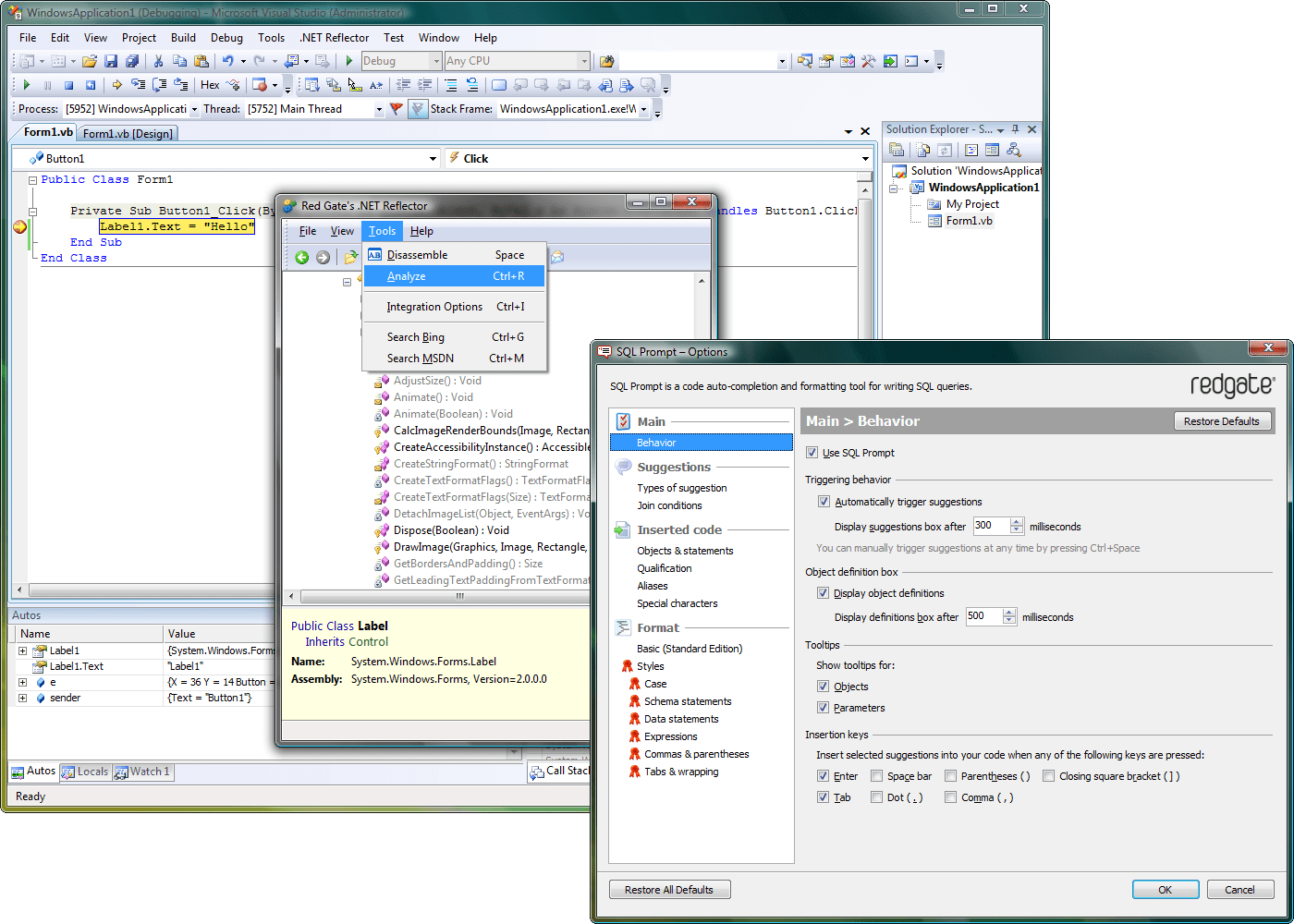
Task: Click the Properties Window toolbar icon
Action: 825,61
